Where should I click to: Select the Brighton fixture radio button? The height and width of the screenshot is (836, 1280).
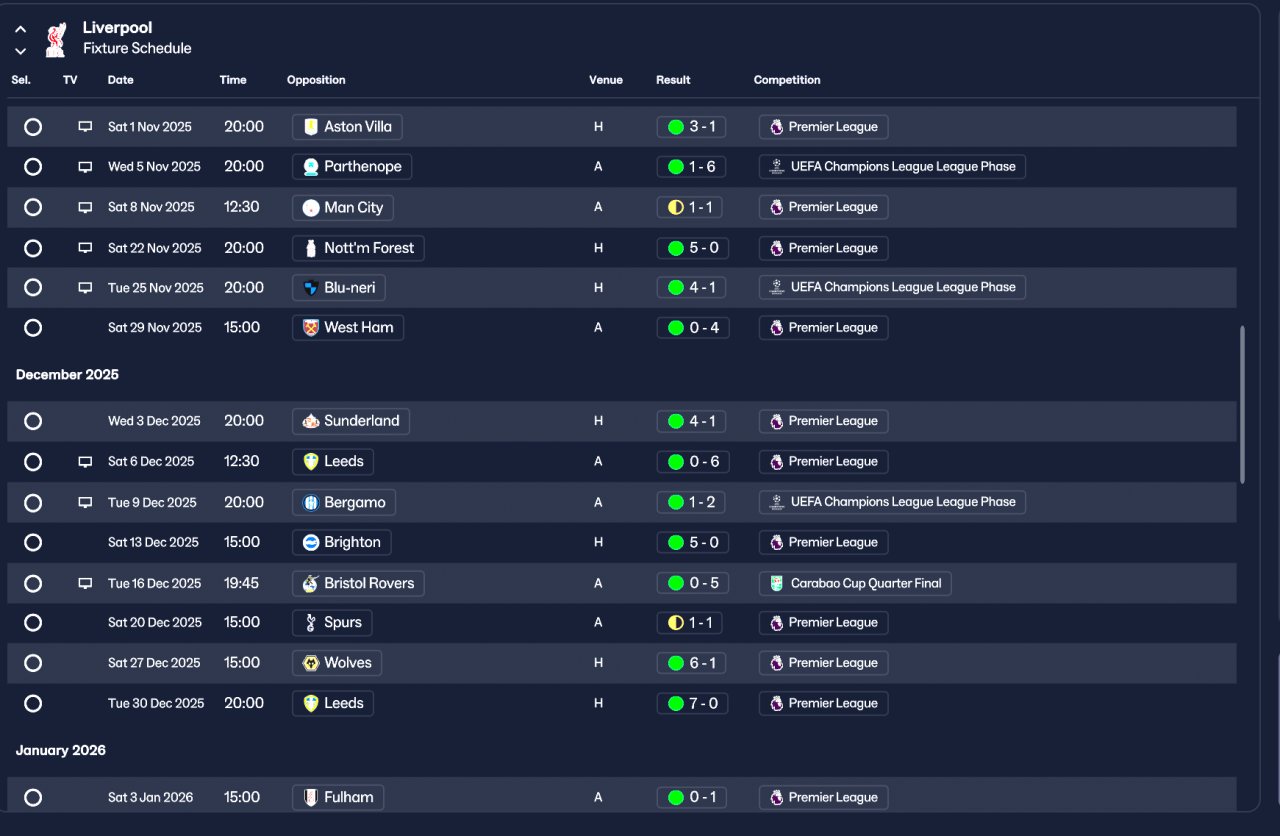pyautogui.click(x=33, y=542)
